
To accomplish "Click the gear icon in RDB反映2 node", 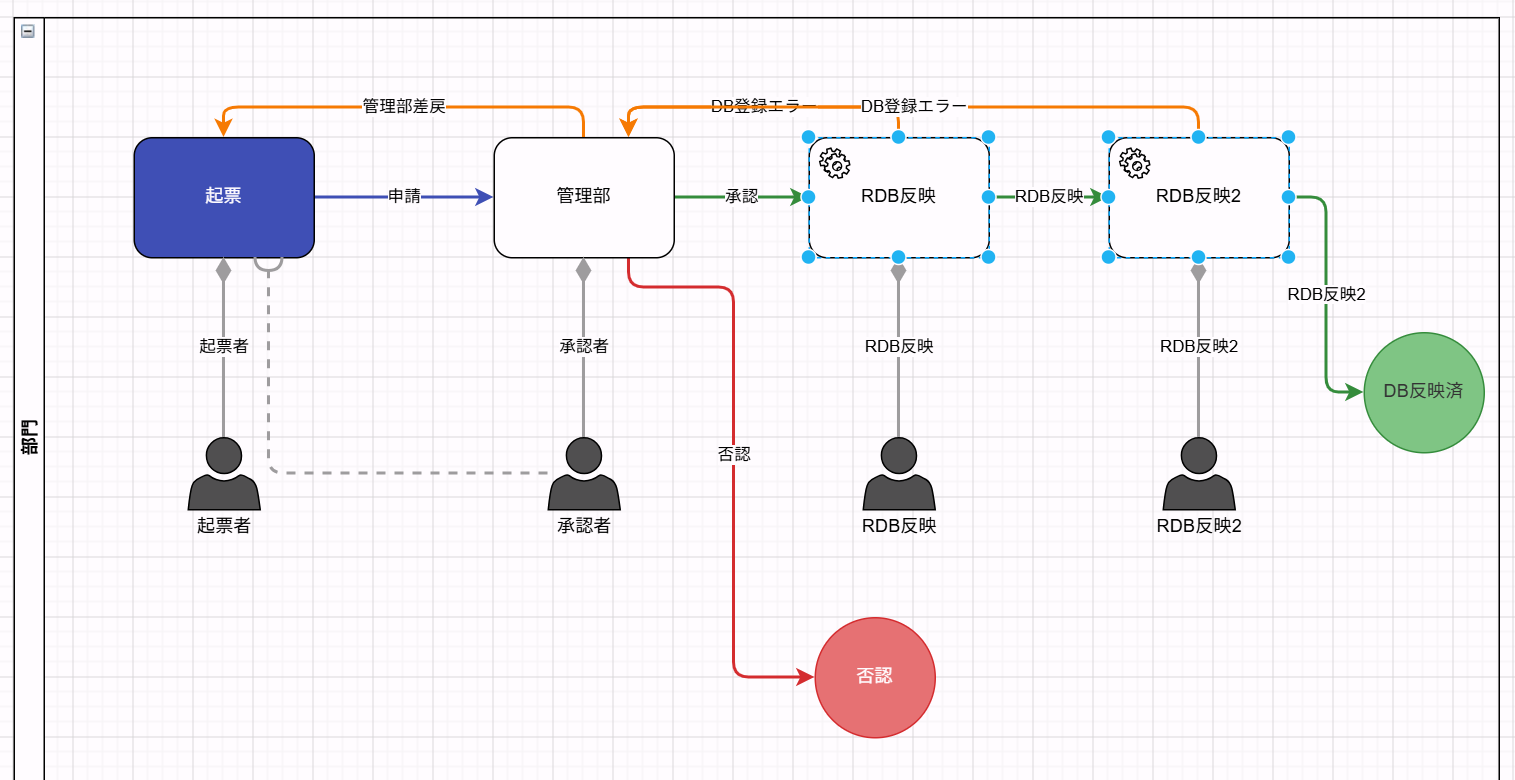I will [x=1134, y=162].
